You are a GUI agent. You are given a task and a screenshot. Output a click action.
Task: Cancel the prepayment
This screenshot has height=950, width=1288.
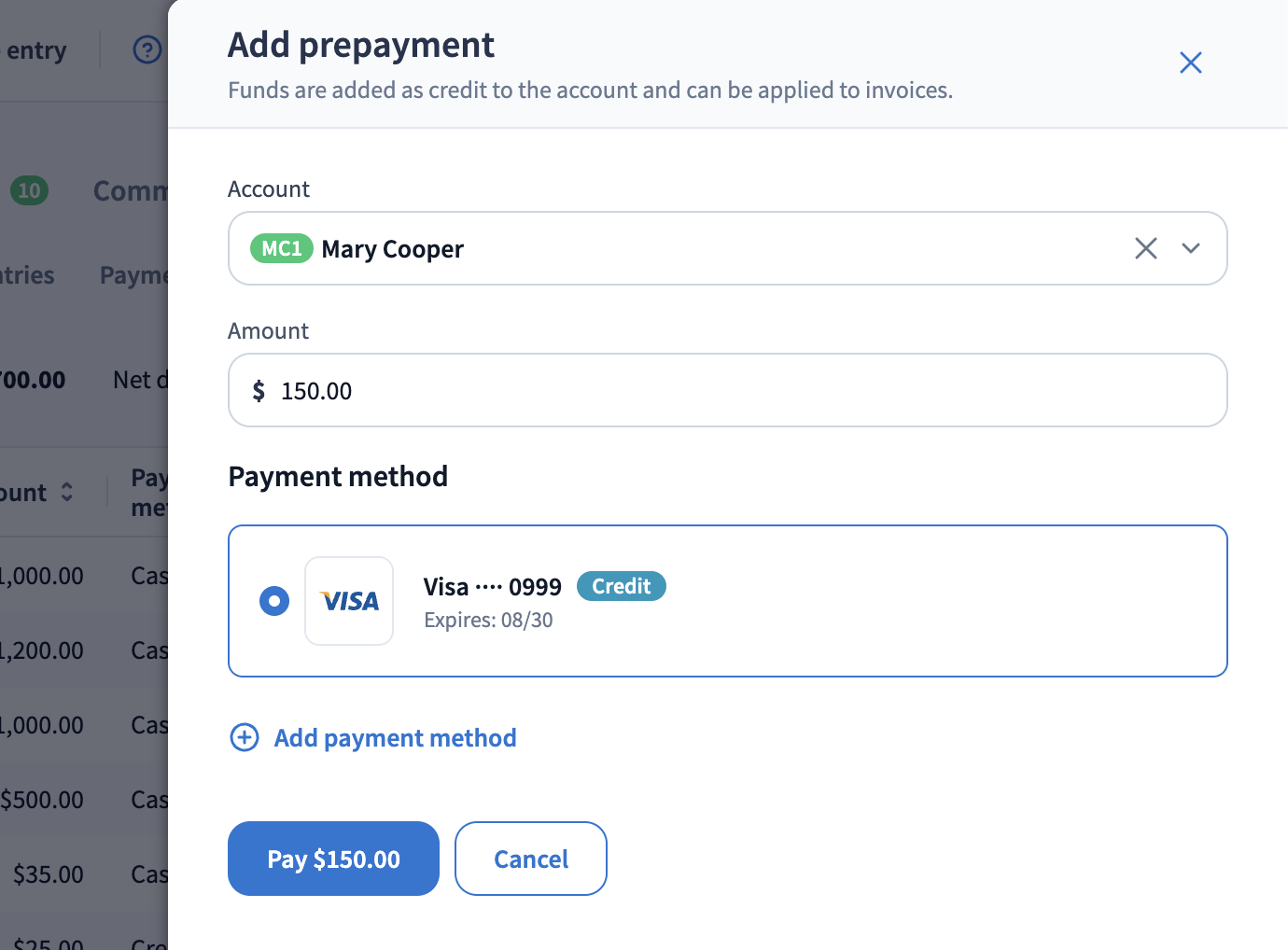click(531, 859)
